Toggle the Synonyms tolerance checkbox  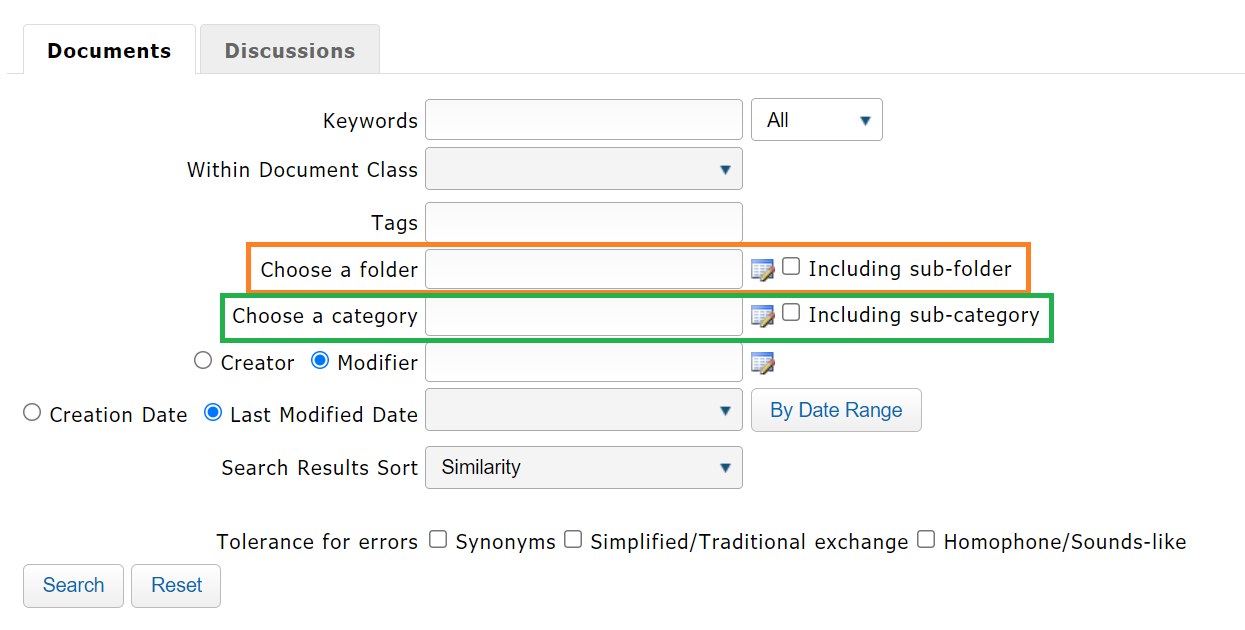(438, 540)
